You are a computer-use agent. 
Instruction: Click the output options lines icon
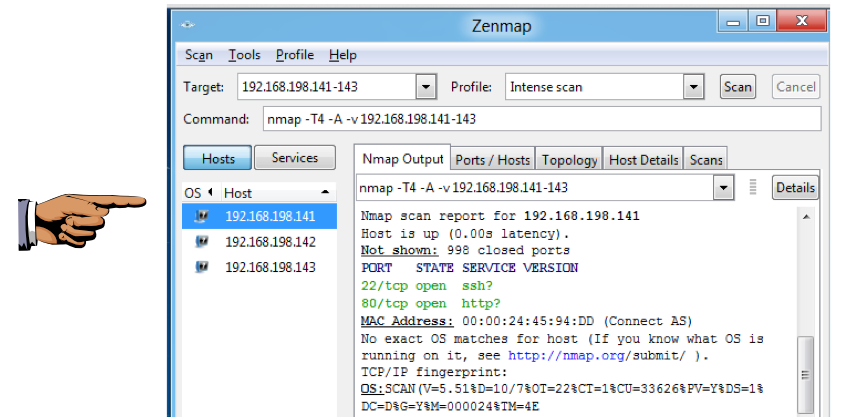click(753, 187)
